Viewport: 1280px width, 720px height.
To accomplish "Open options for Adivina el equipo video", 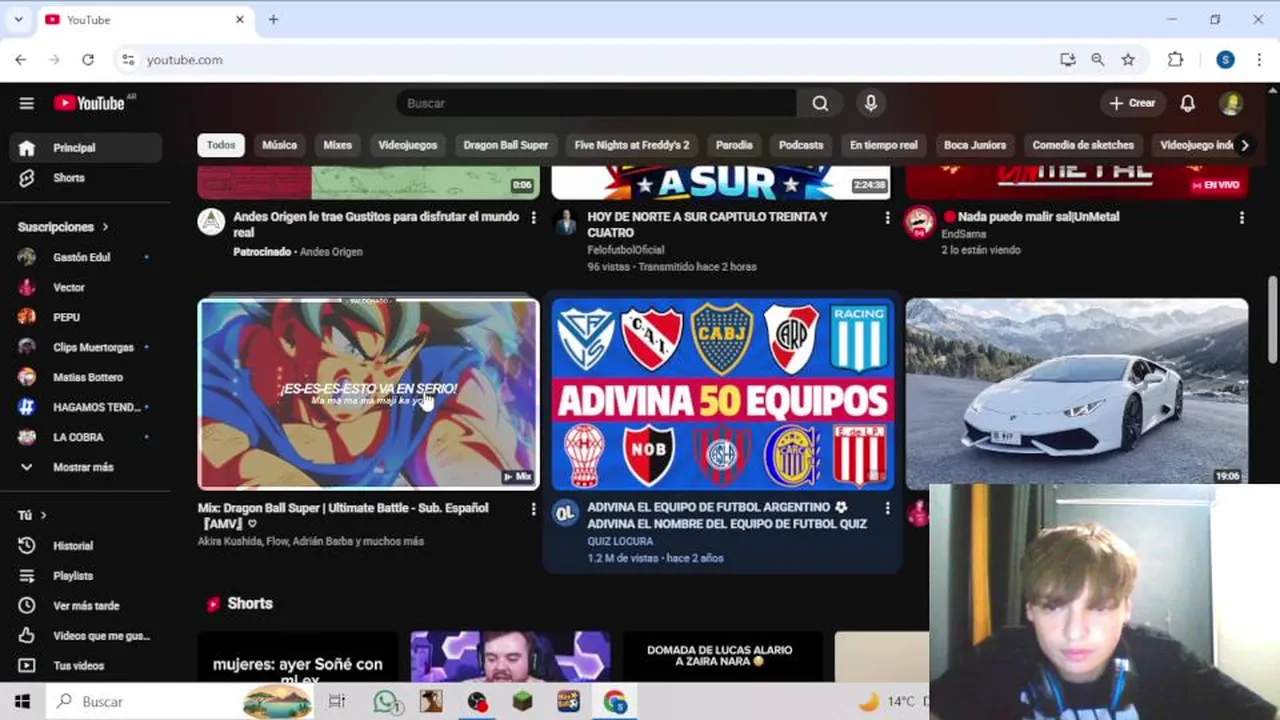I will [887, 509].
